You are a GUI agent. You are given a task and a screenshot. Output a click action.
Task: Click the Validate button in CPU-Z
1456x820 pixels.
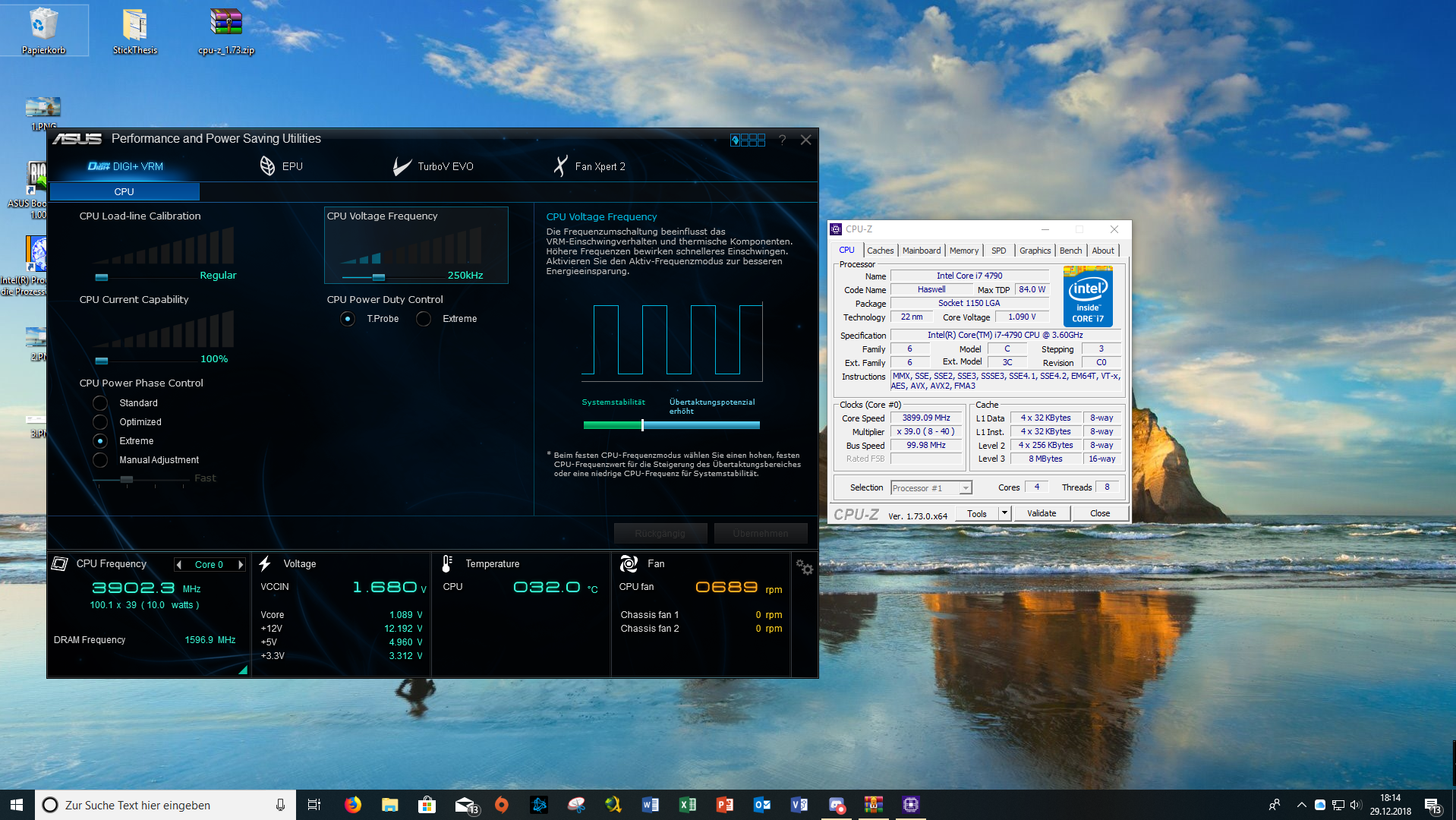tap(1042, 514)
